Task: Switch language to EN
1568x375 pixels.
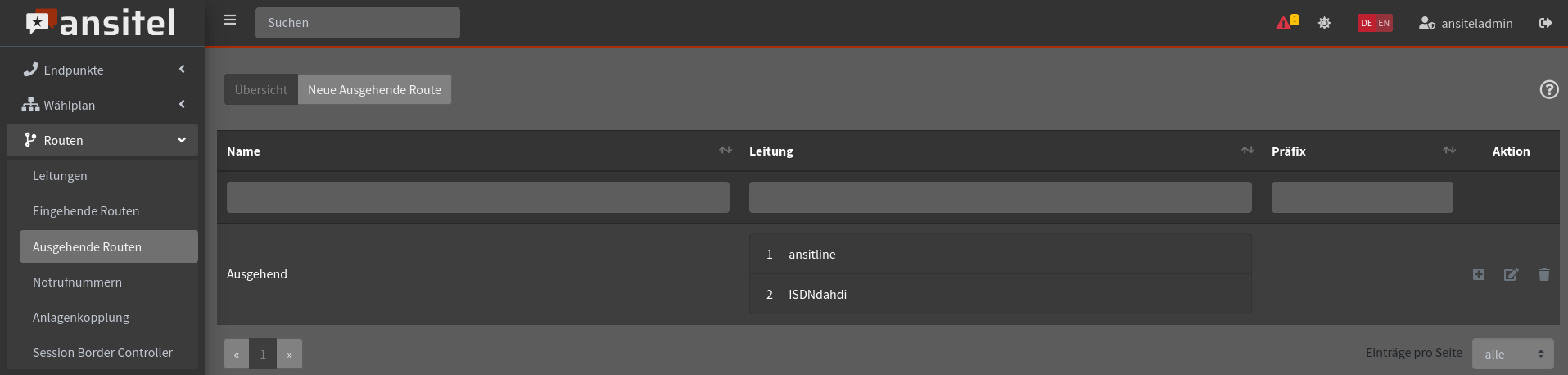Action: click(x=1384, y=23)
